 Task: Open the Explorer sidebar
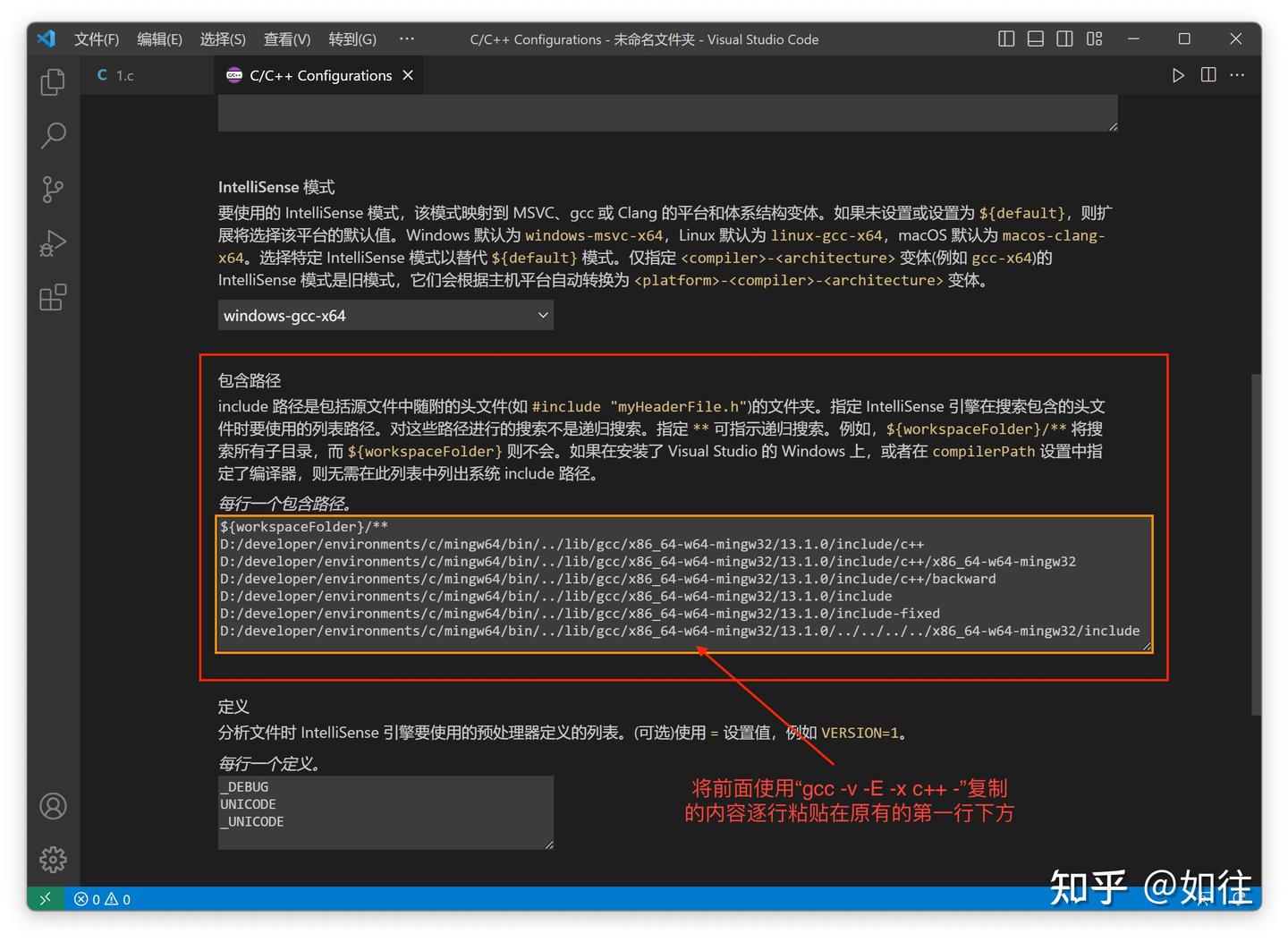coord(52,81)
